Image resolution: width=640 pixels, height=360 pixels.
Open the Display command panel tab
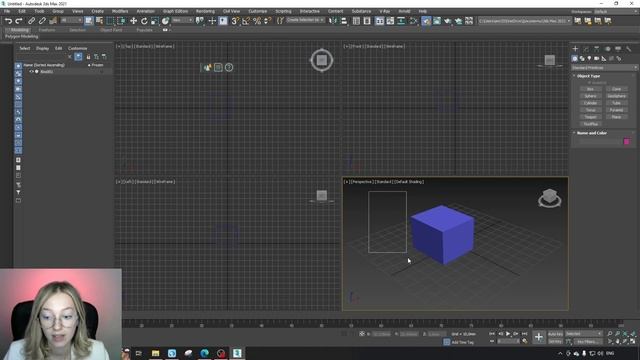click(618, 49)
